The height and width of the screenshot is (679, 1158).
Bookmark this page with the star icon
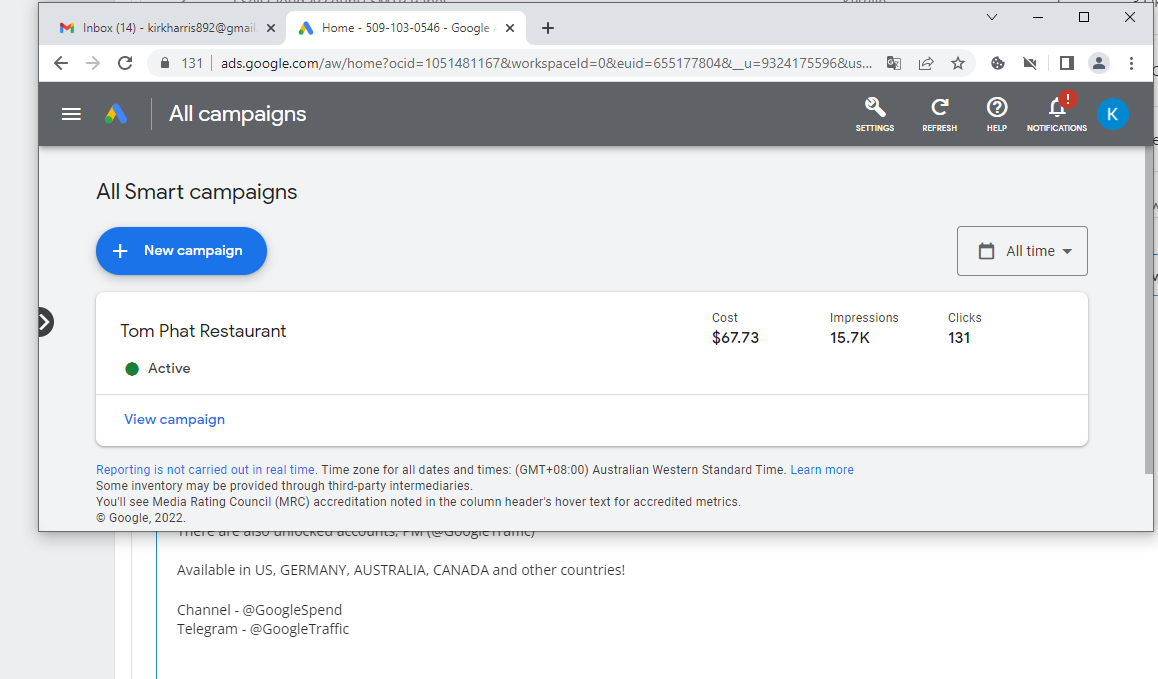pyautogui.click(x=958, y=64)
